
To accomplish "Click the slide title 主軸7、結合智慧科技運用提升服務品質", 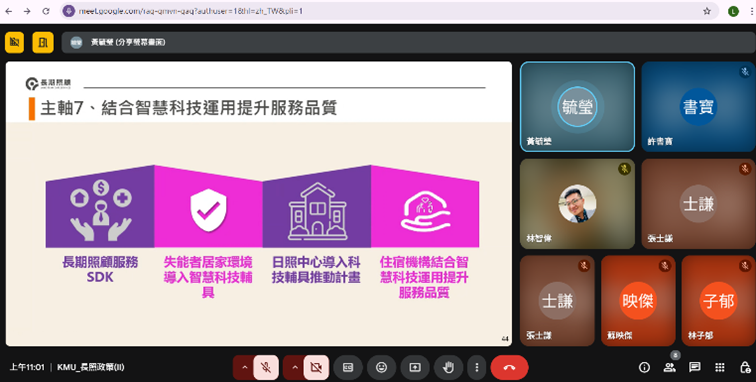I will [189, 108].
